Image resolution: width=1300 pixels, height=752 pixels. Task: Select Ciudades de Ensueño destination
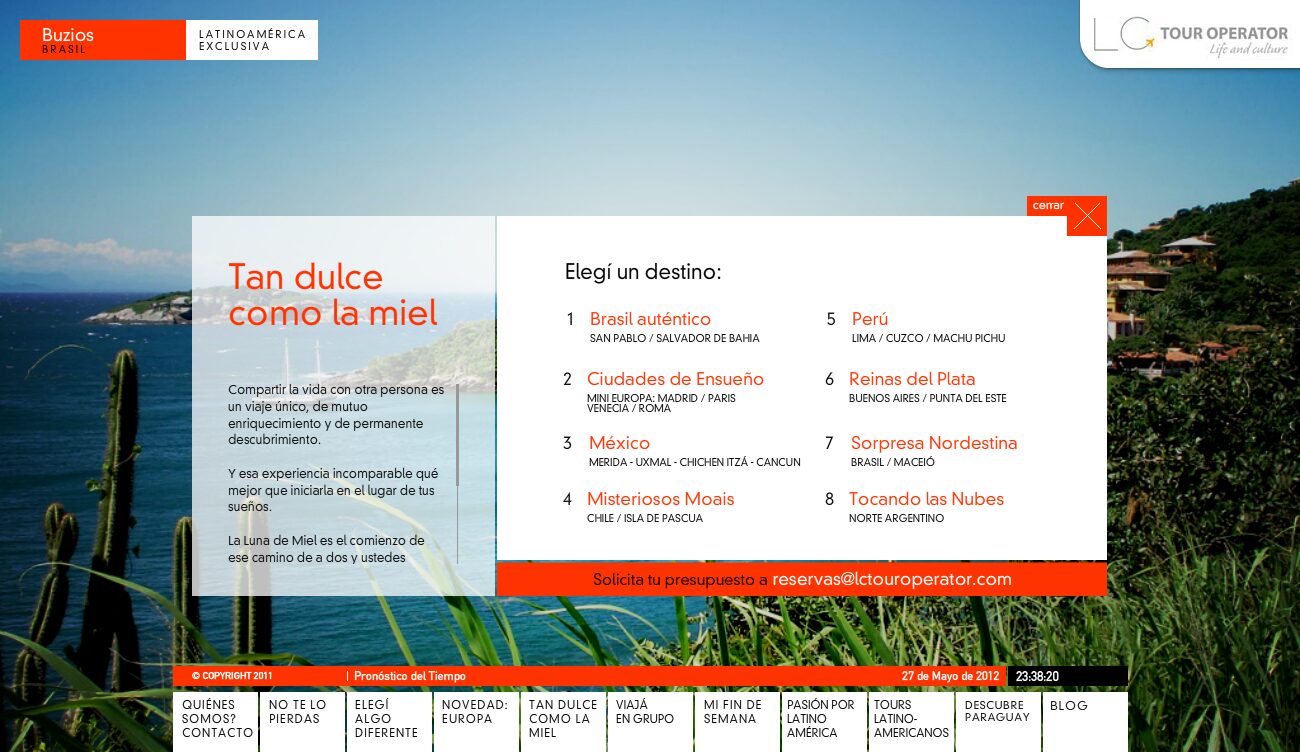pos(675,379)
